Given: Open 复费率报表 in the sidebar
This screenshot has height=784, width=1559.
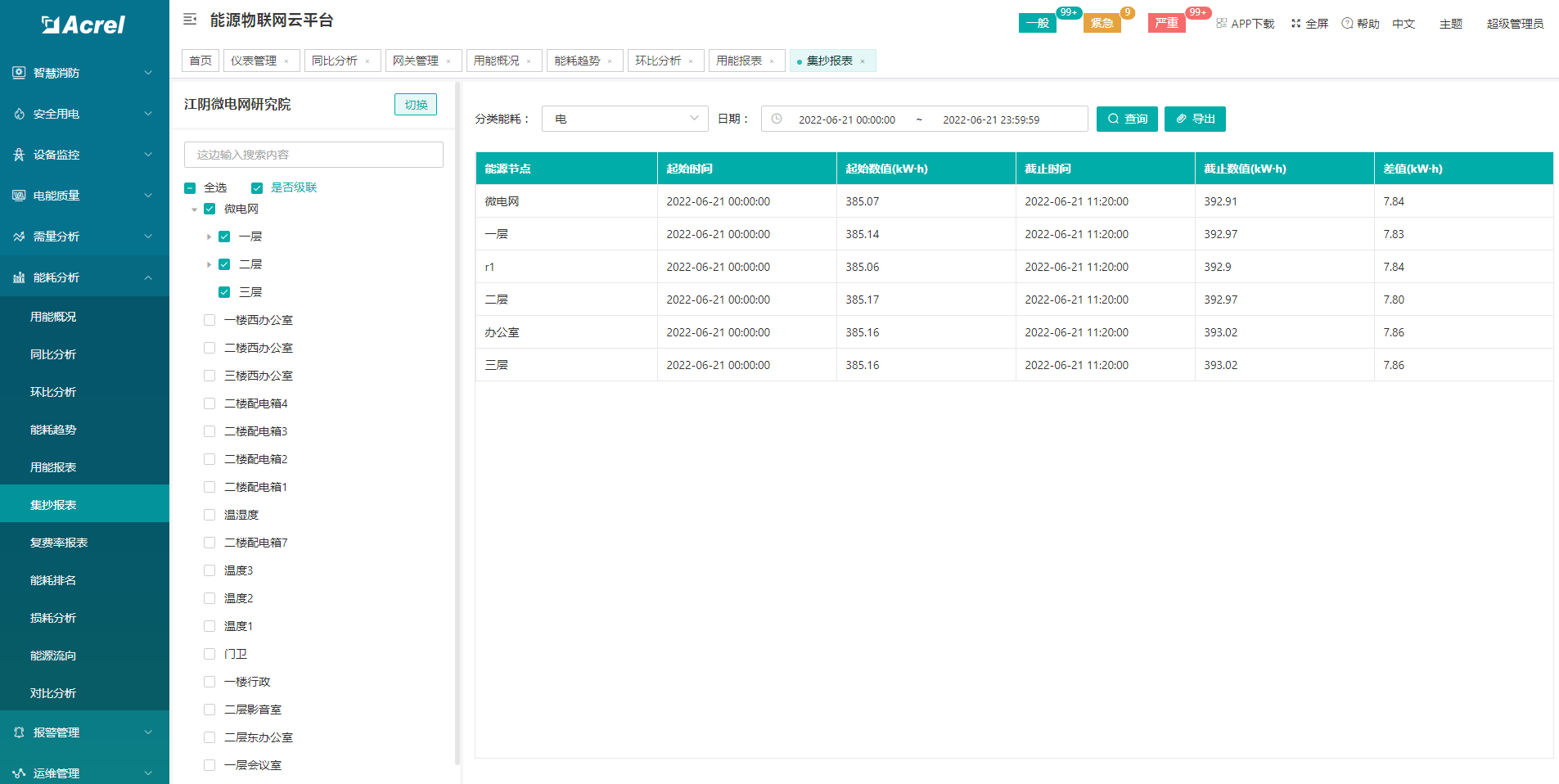Looking at the screenshot, I should point(59,543).
